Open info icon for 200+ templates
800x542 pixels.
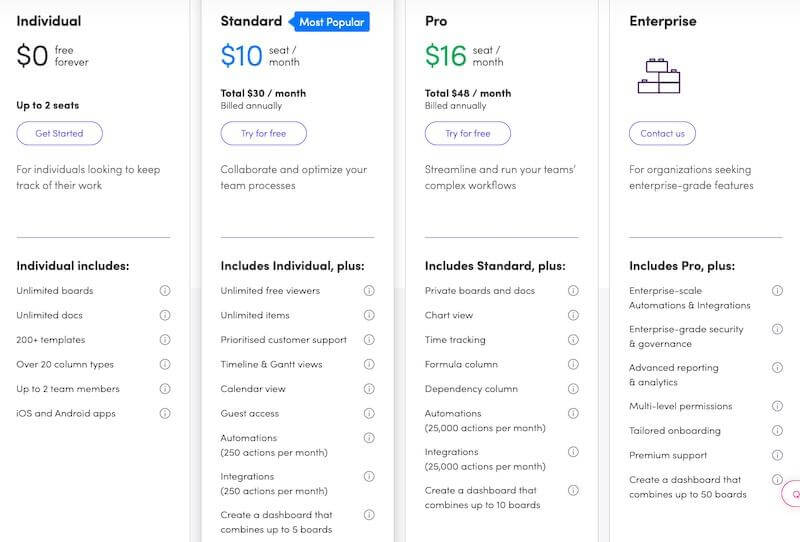165,340
